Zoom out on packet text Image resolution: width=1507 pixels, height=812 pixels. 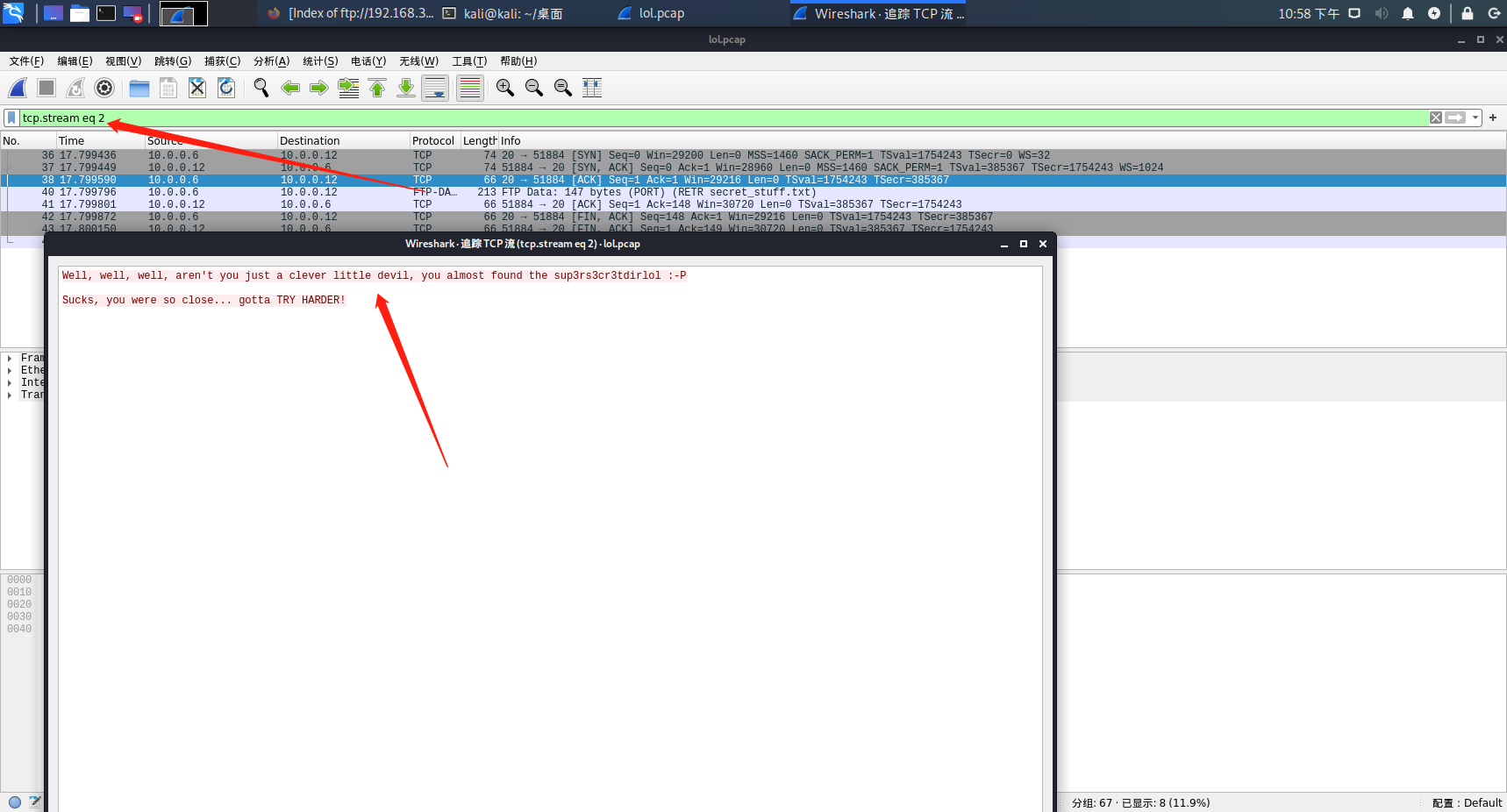(x=534, y=88)
